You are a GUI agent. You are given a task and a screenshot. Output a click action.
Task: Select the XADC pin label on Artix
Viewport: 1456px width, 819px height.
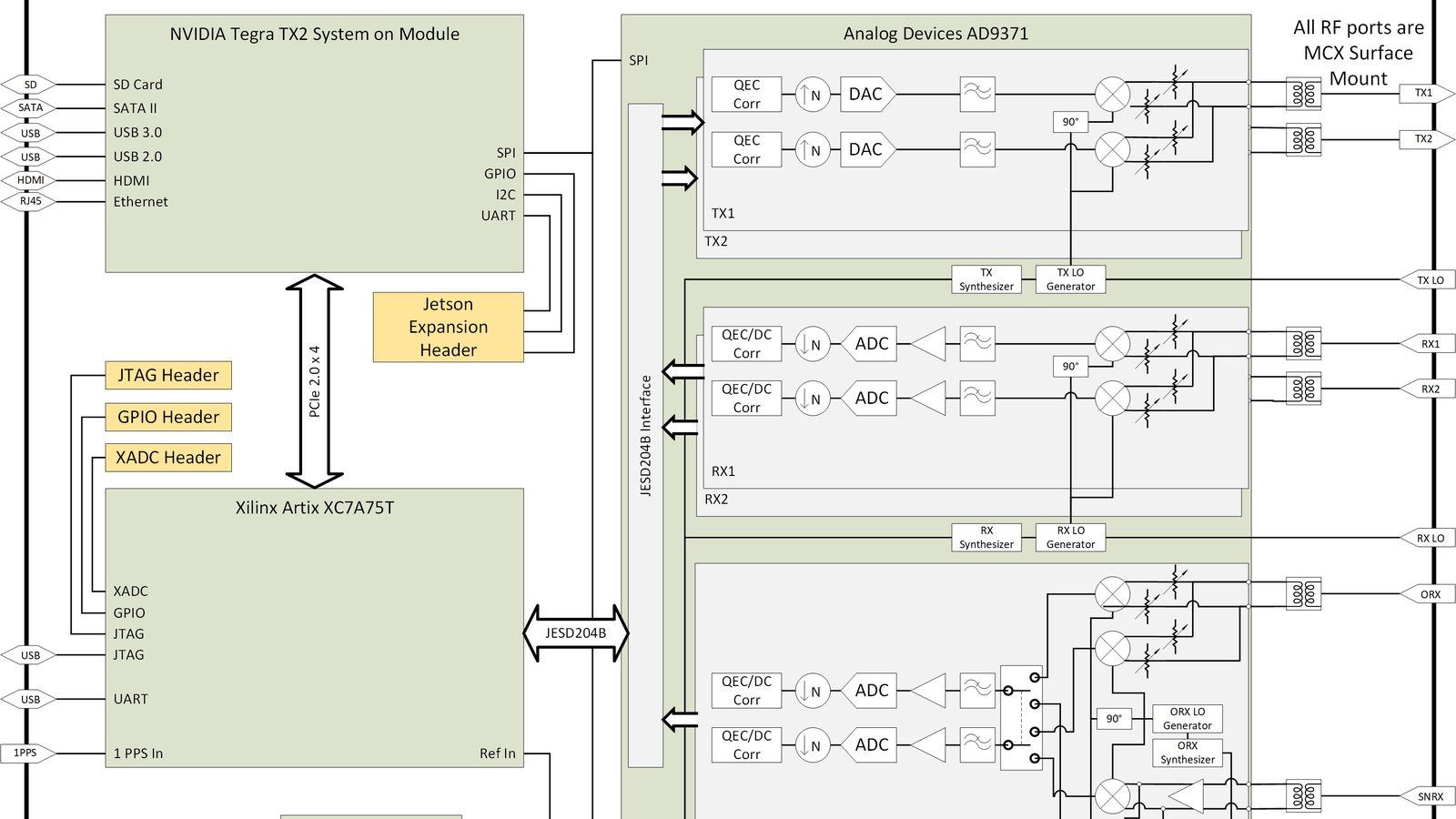pyautogui.click(x=131, y=591)
